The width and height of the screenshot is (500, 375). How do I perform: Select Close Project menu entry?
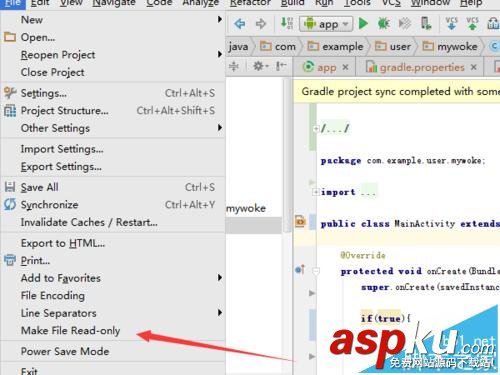tap(113, 72)
